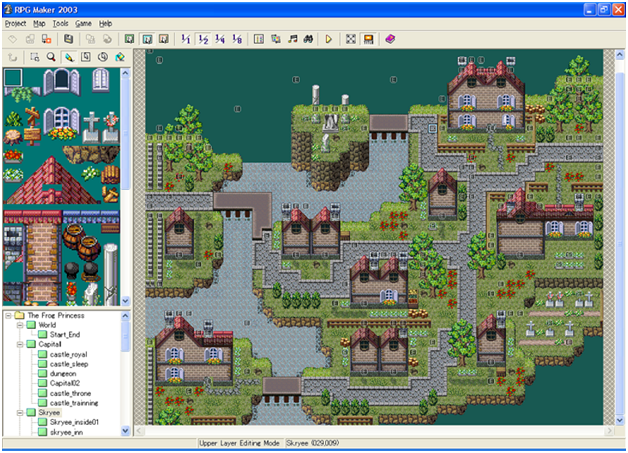Screen dimensions: 628x453
Task: Click the Undo arrow icon
Action: tap(13, 57)
